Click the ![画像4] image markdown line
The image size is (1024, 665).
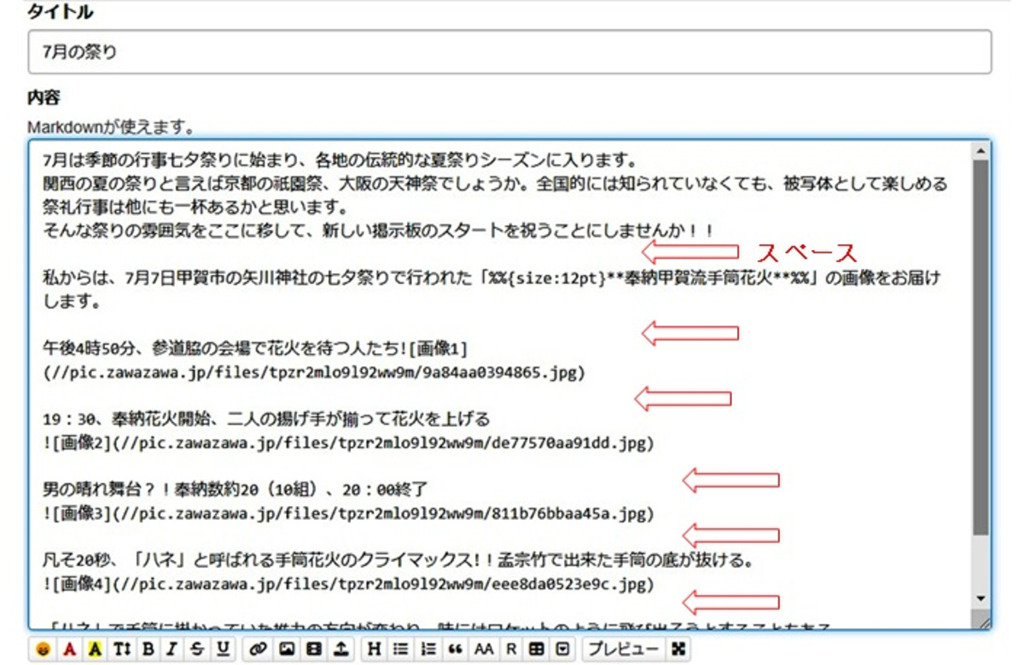click(x=349, y=584)
